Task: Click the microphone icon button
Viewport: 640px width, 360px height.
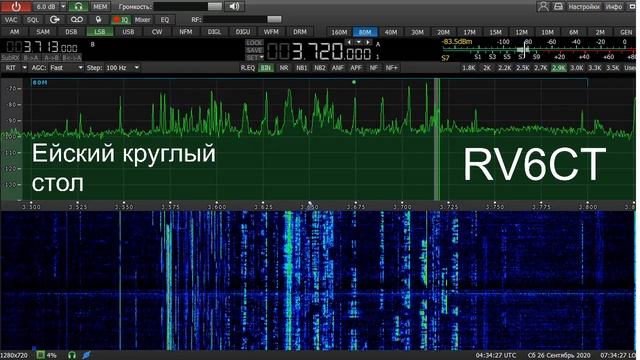Action: click(x=98, y=20)
